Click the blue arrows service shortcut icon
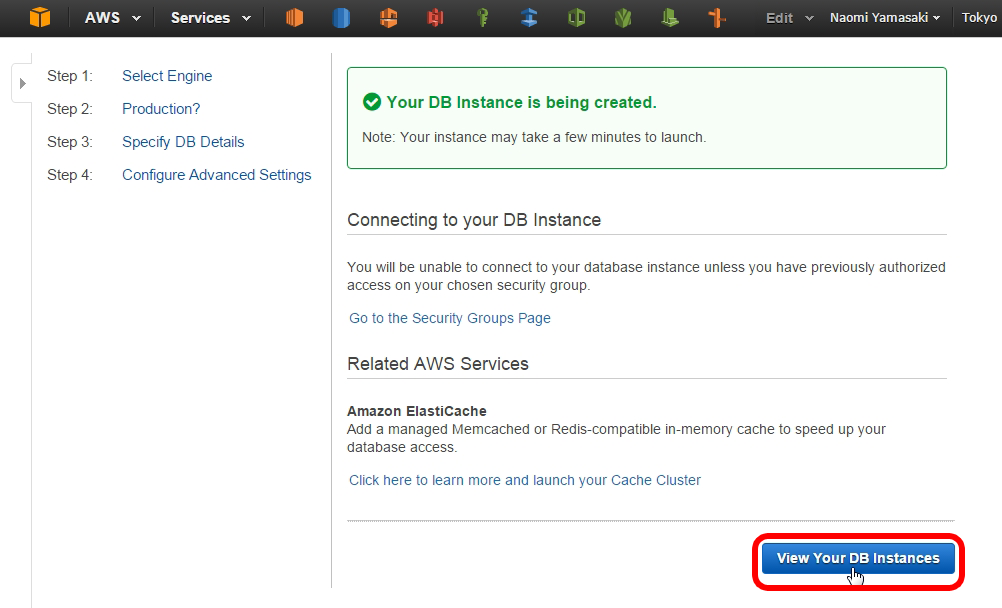The width and height of the screenshot is (1002, 608). point(529,17)
